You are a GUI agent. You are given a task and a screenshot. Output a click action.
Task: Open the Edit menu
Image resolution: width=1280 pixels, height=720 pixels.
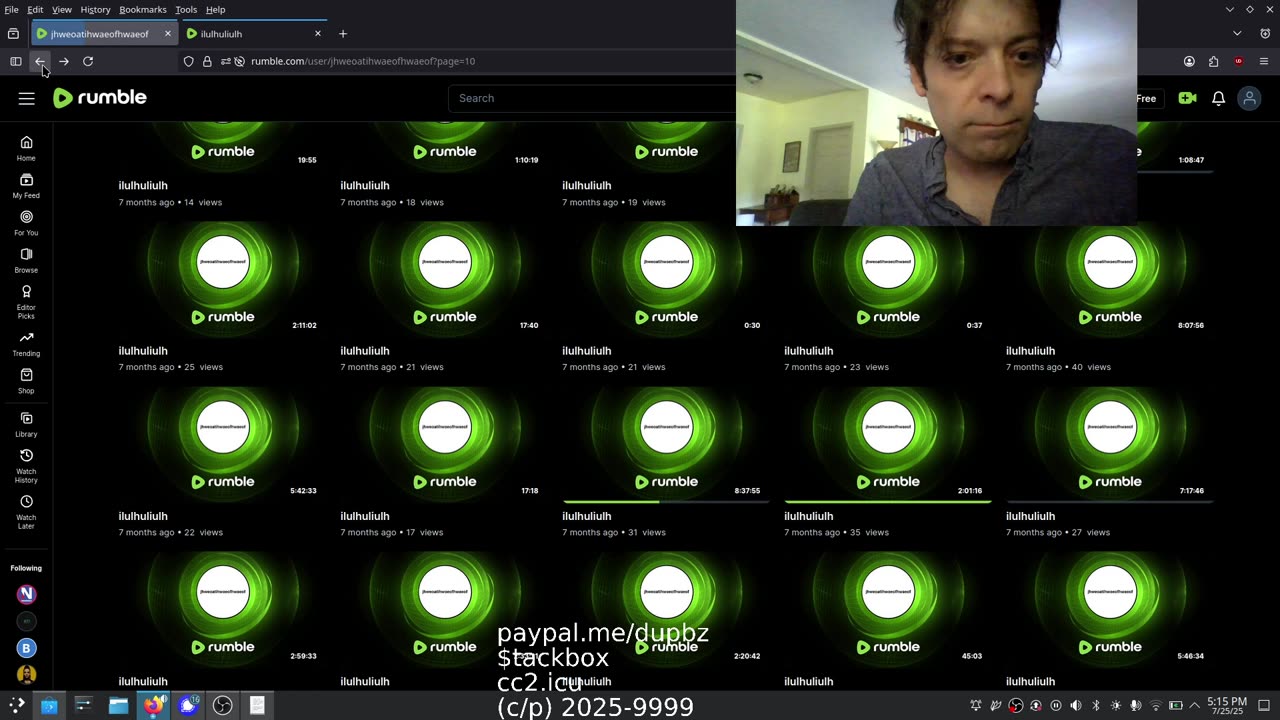(35, 9)
